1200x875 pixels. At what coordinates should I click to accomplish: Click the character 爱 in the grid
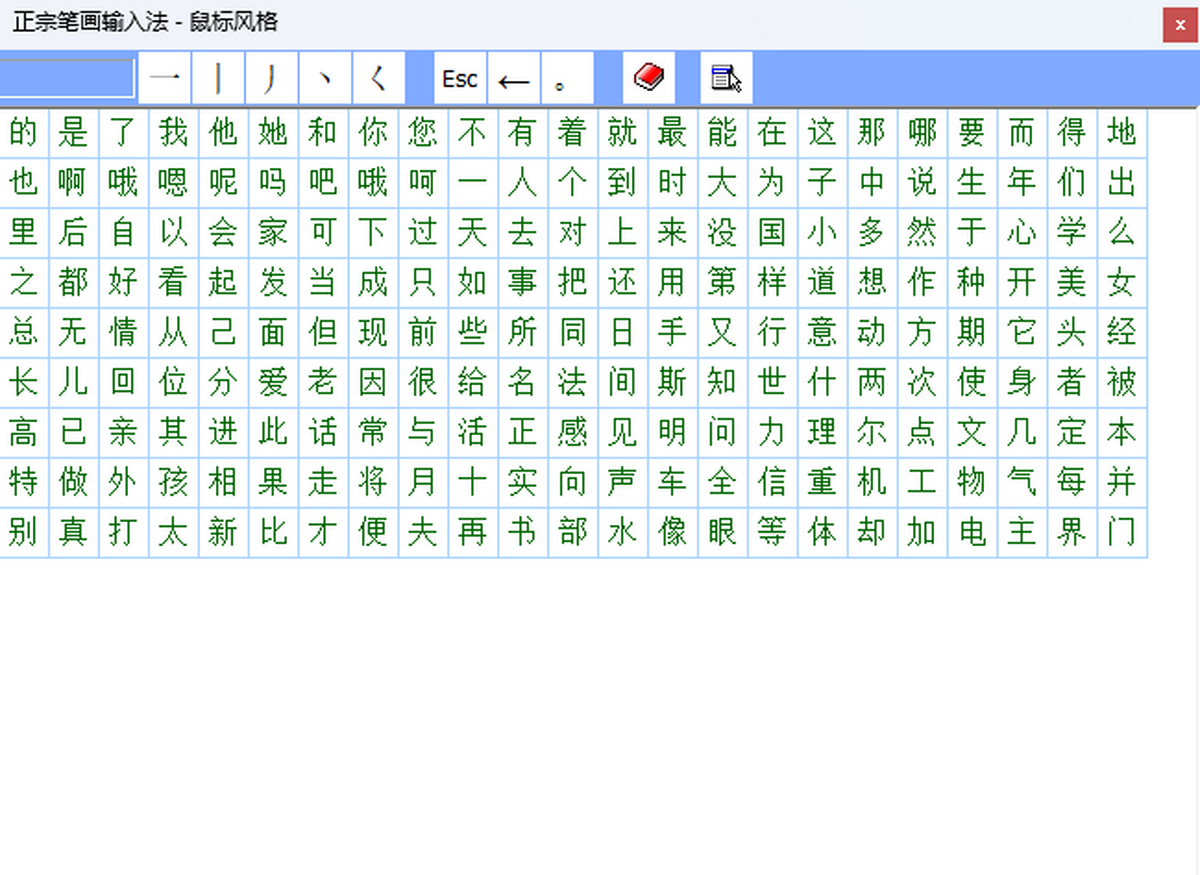[x=273, y=382]
